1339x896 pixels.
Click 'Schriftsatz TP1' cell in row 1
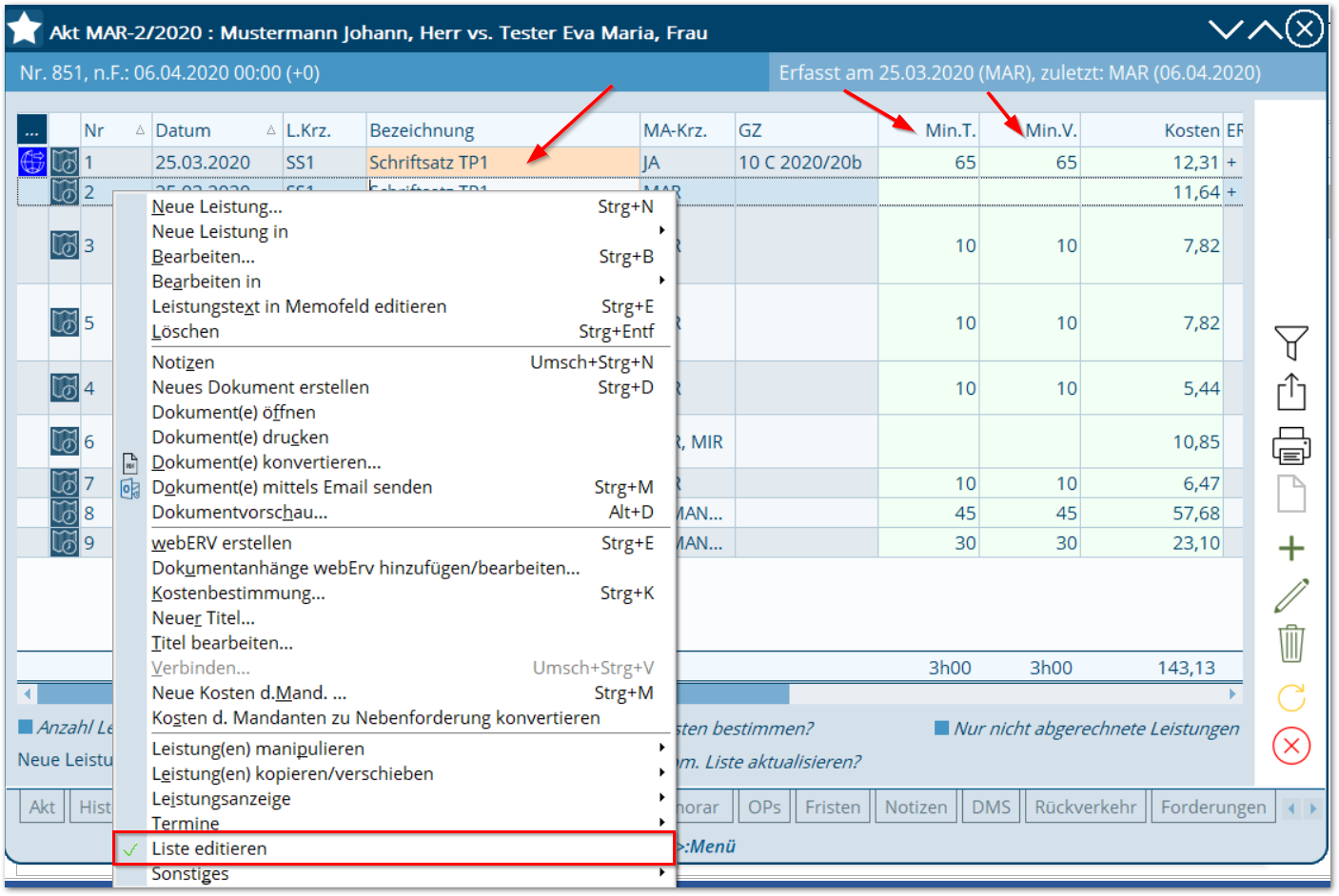[503, 163]
